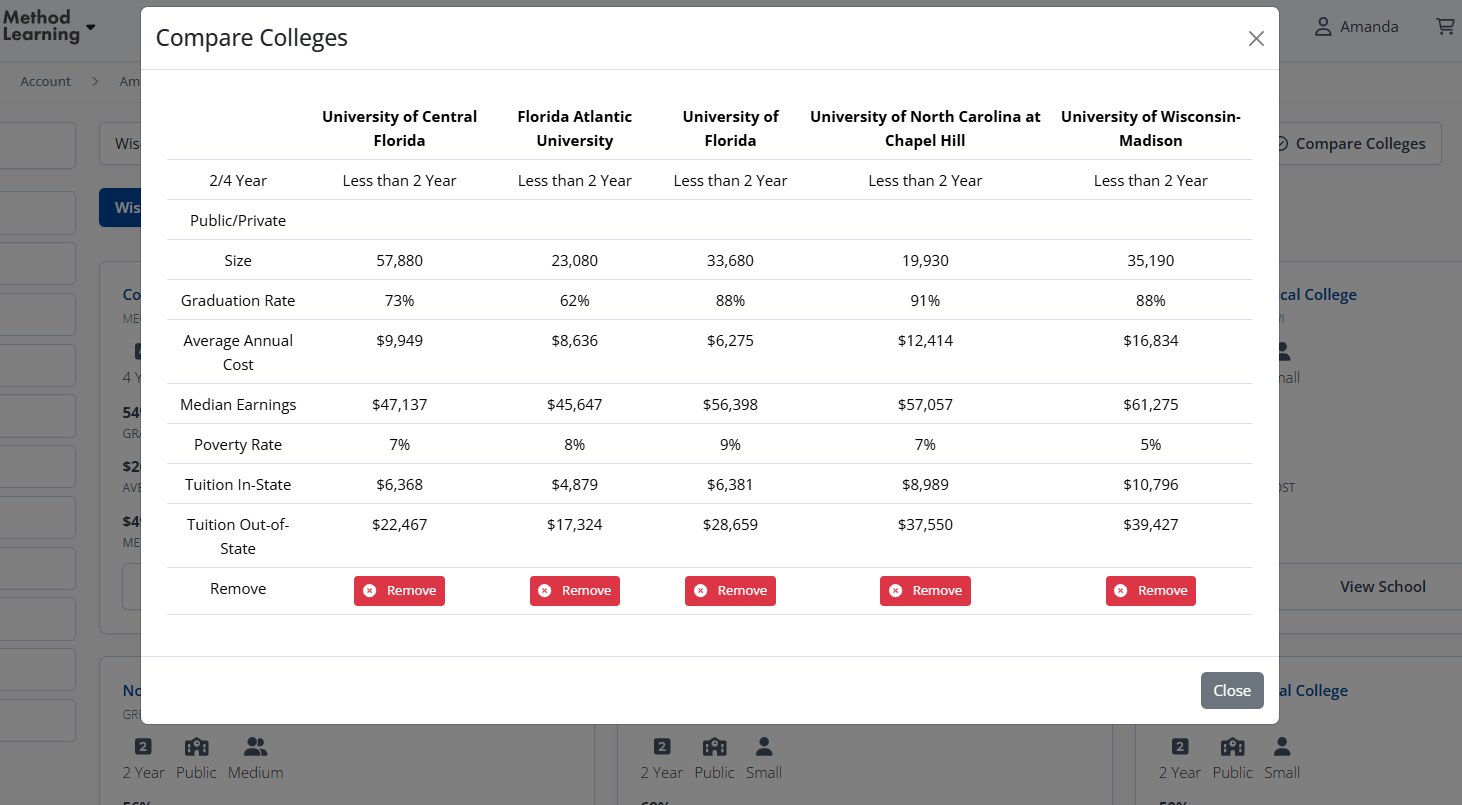
Task: Remove University of Wisconsin-Madison from comparison
Action: click(x=1150, y=591)
